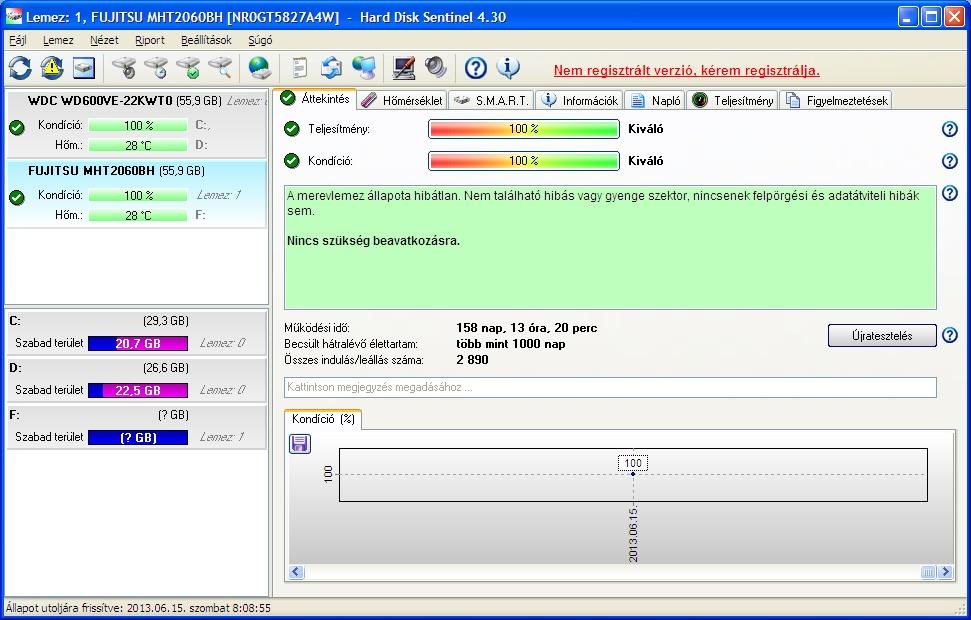Select the F: partition entry

136,426
